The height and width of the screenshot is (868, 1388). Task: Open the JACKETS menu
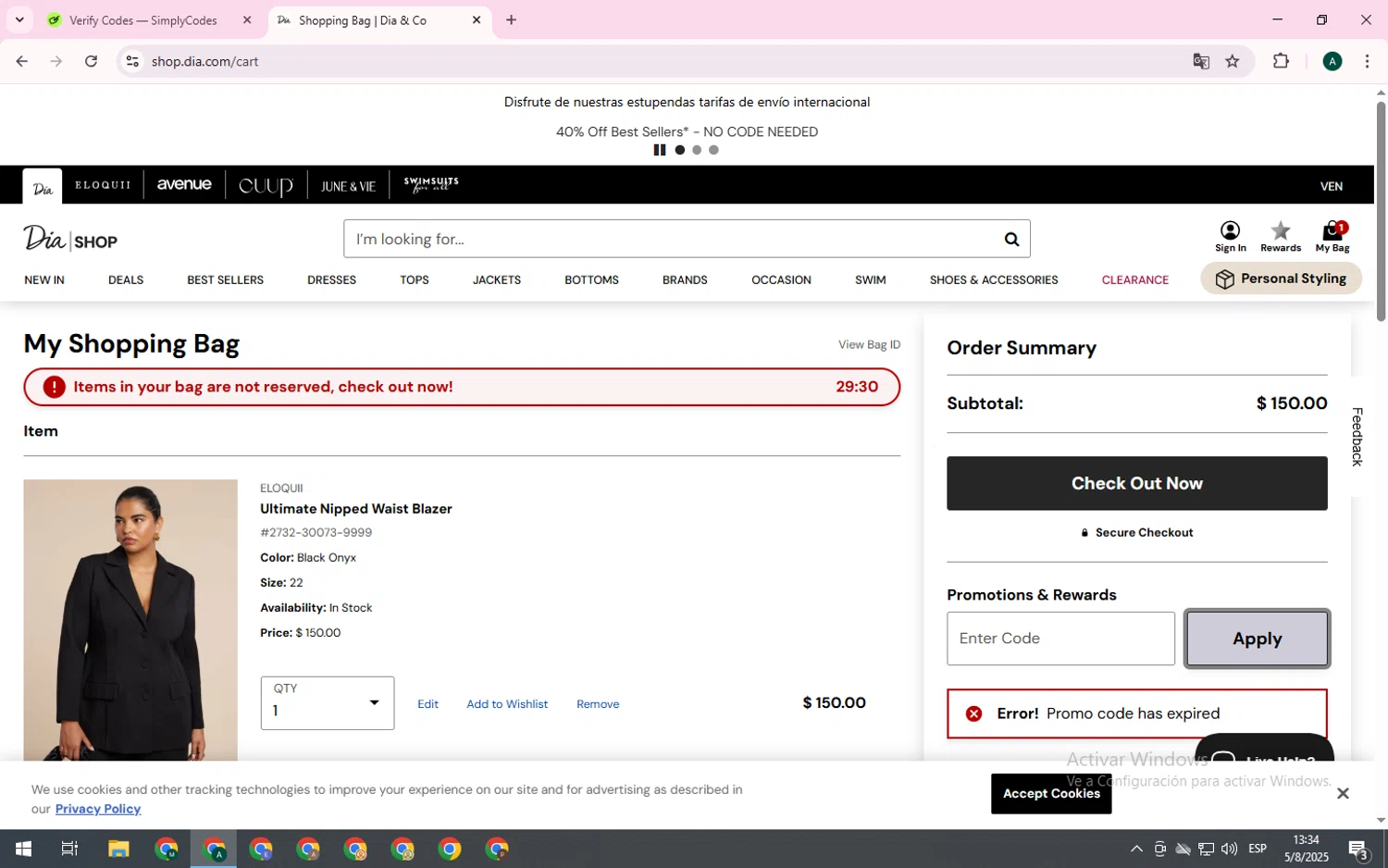pyautogui.click(x=497, y=279)
